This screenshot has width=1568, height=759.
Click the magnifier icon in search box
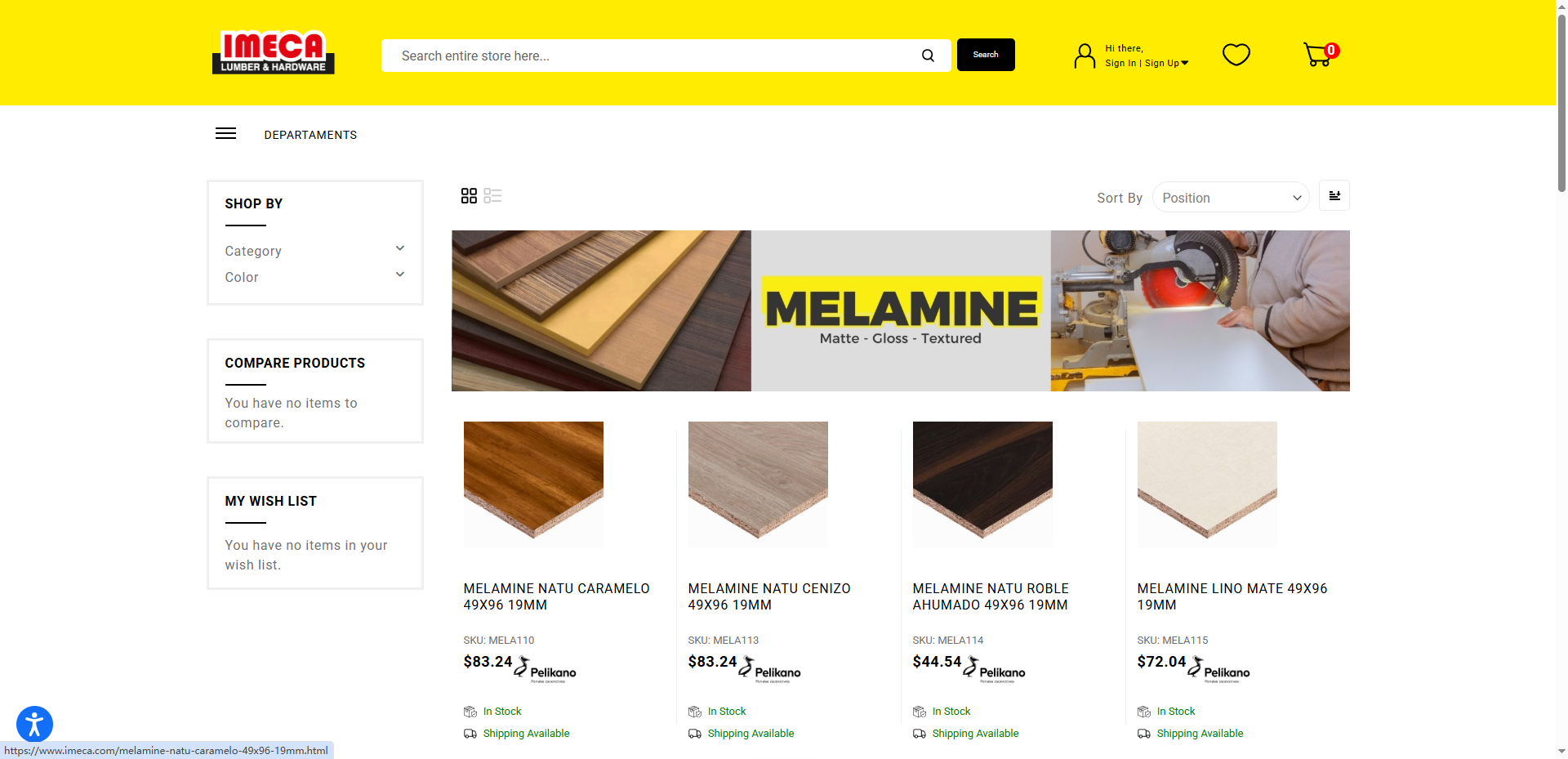[x=928, y=56]
